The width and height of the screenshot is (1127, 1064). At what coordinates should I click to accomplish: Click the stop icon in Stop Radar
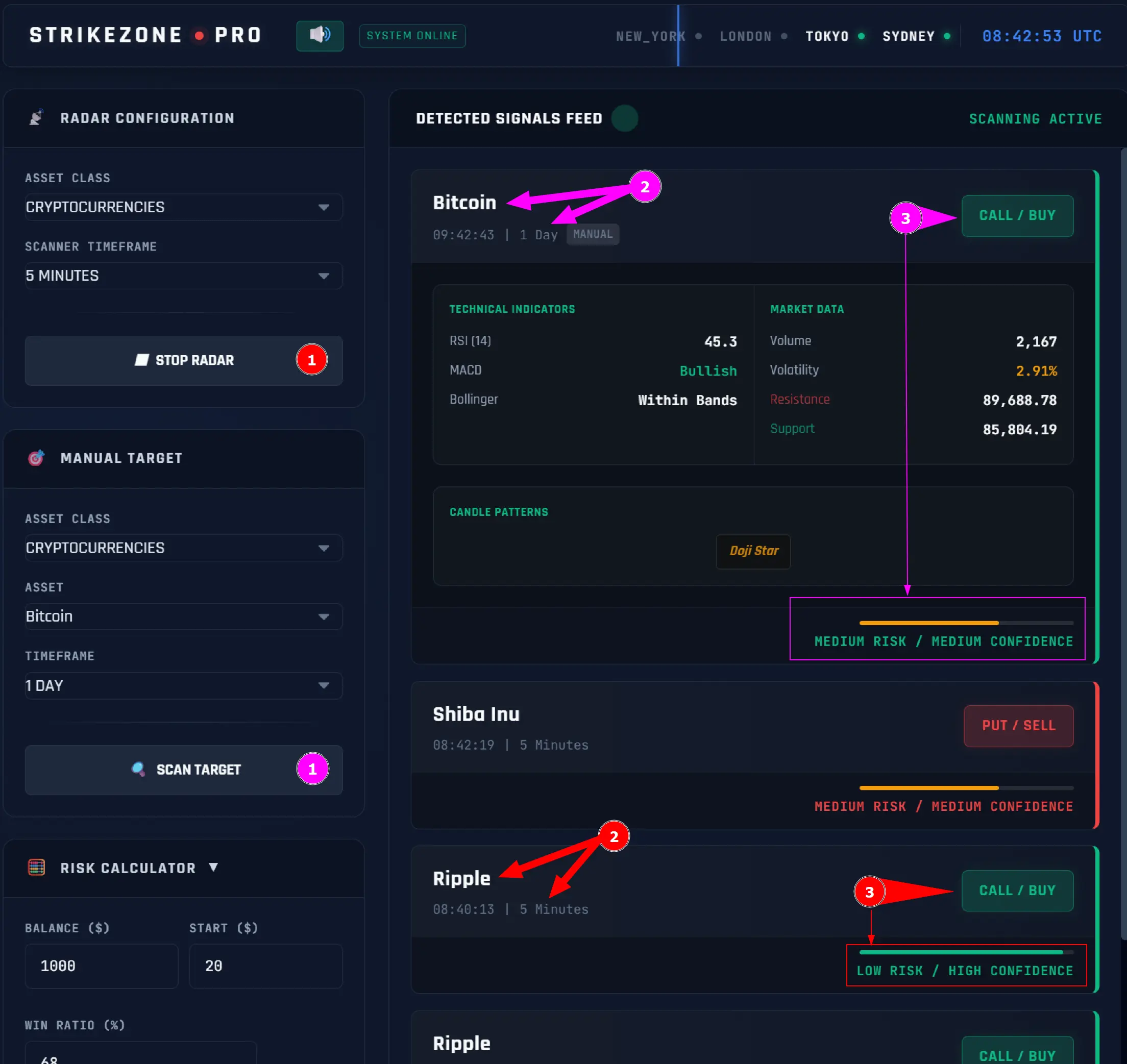coord(141,360)
